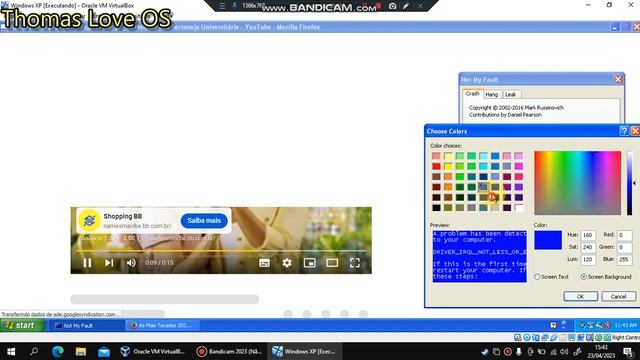Switch to Oracle VM VirtualBox taskbar item

click(x=153, y=351)
